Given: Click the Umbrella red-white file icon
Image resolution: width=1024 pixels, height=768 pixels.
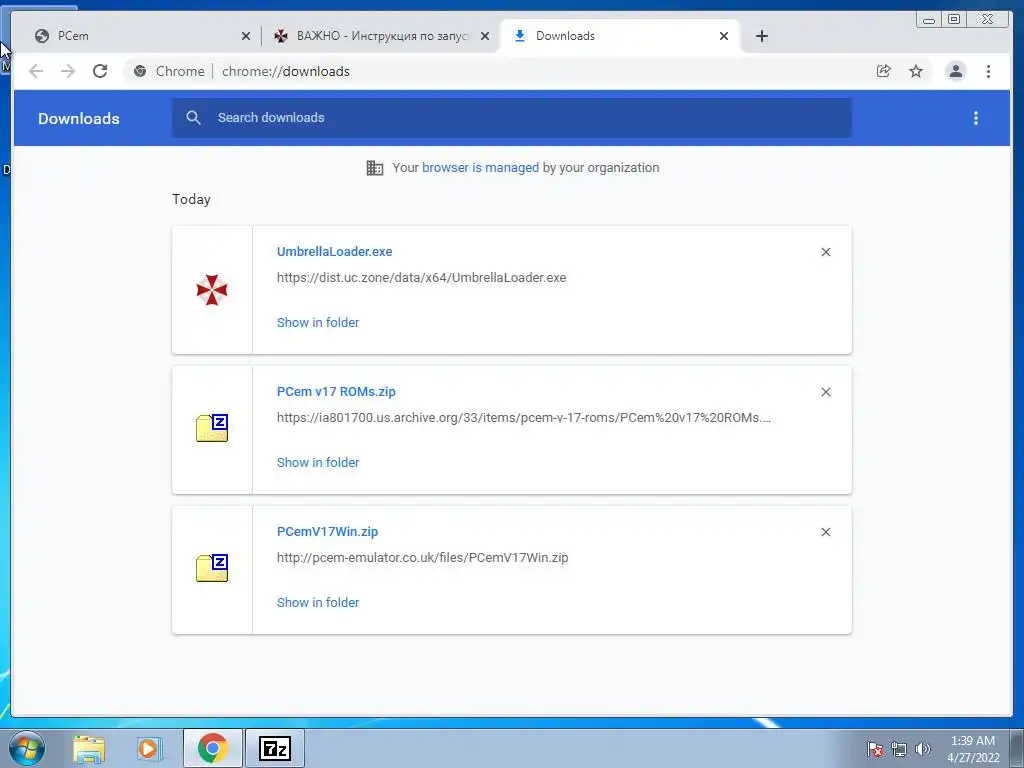Looking at the screenshot, I should coord(212,290).
